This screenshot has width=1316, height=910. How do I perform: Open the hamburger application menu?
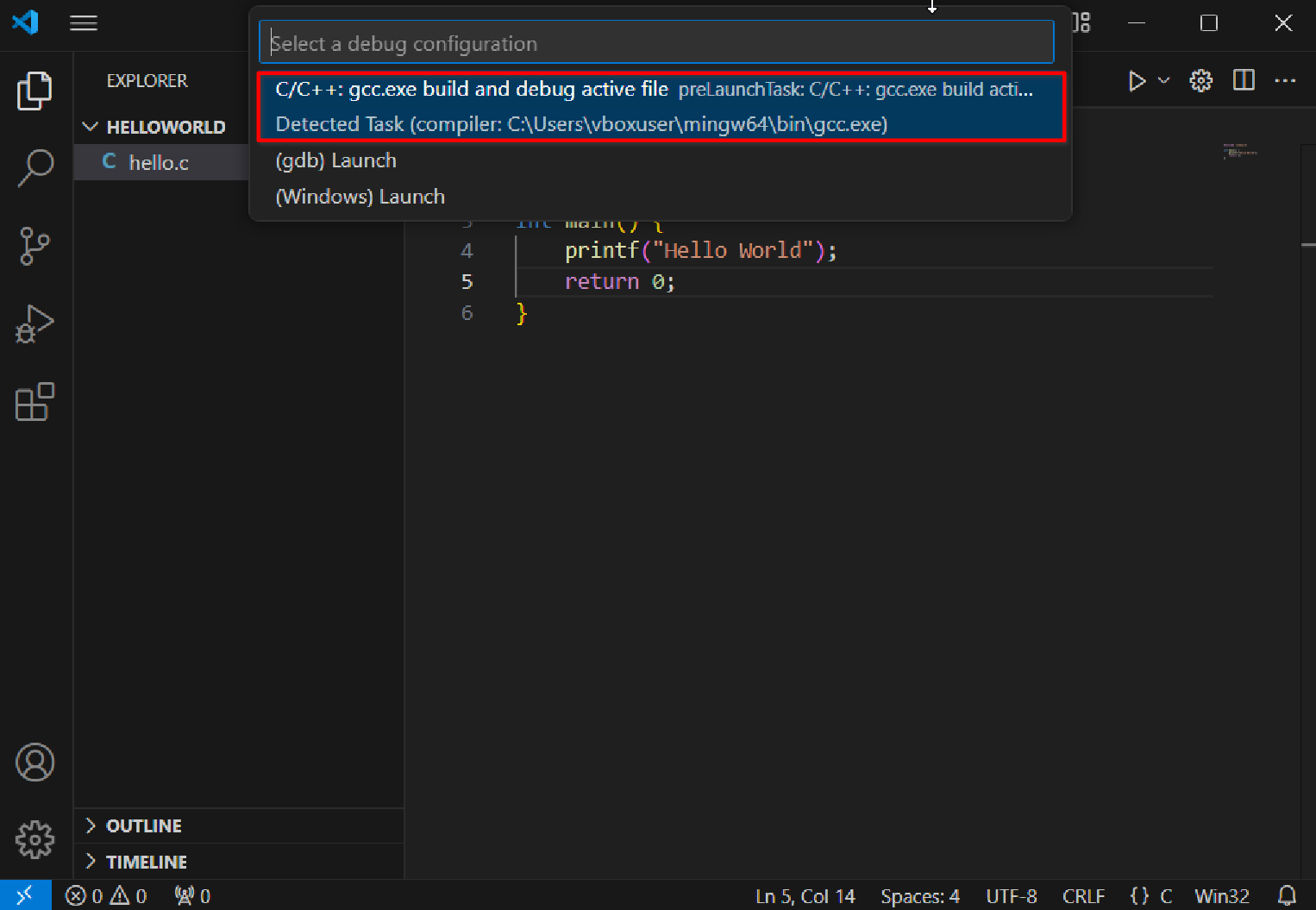(x=84, y=23)
